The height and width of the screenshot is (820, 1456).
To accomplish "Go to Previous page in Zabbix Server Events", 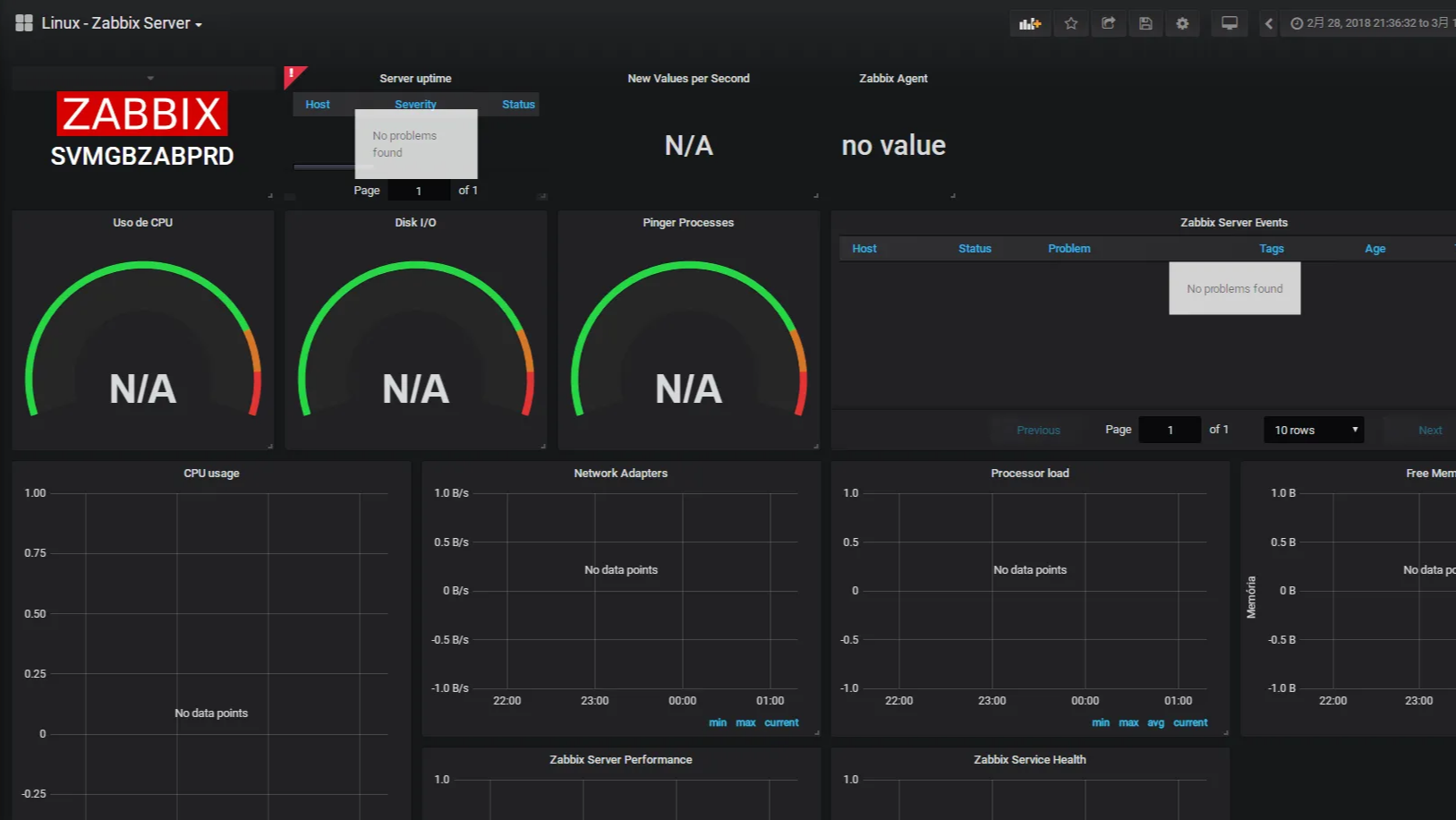I will coord(1038,431).
